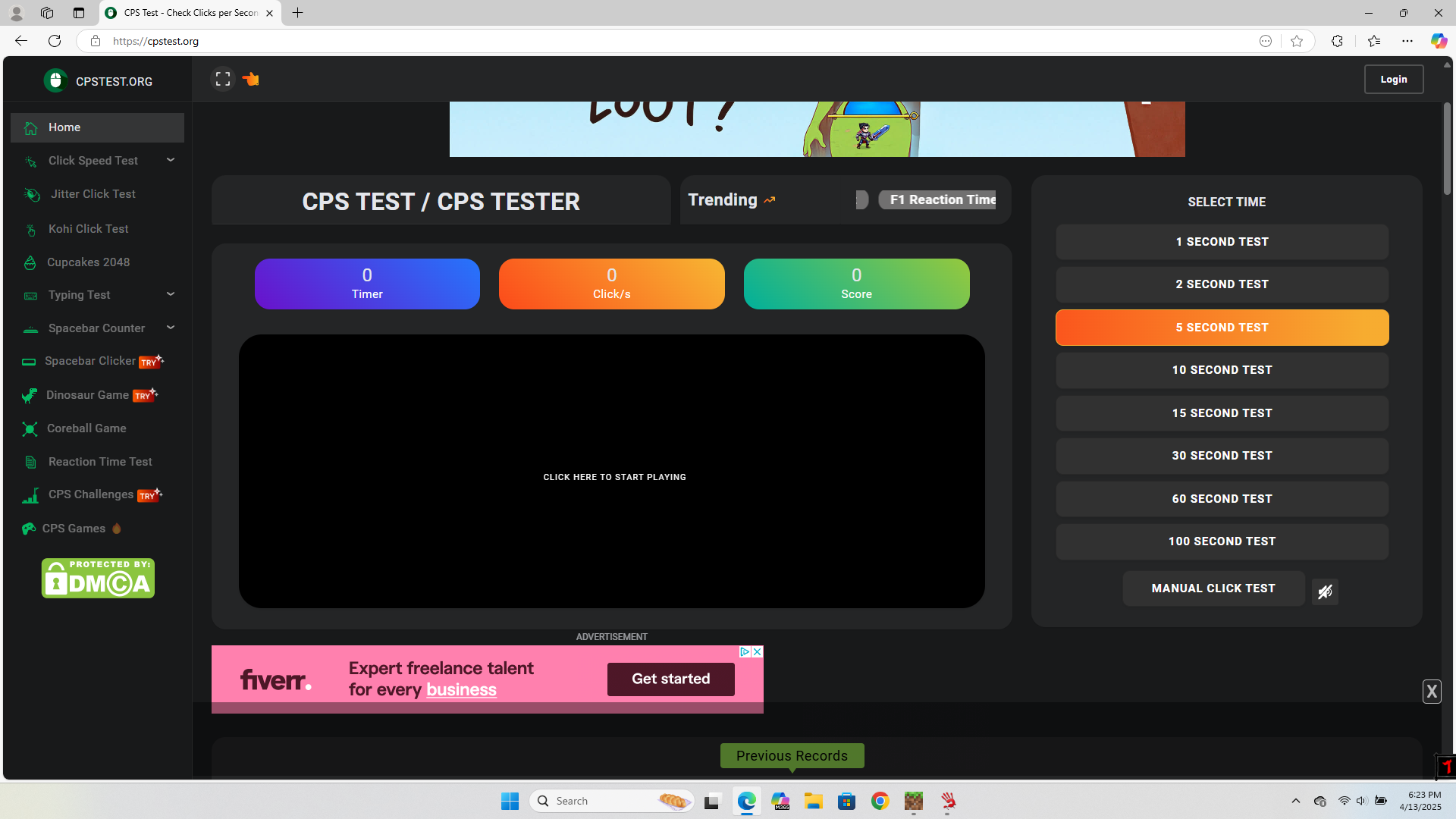Image resolution: width=1456 pixels, height=819 pixels.
Task: Toggle the mute sound icon
Action: click(1325, 591)
